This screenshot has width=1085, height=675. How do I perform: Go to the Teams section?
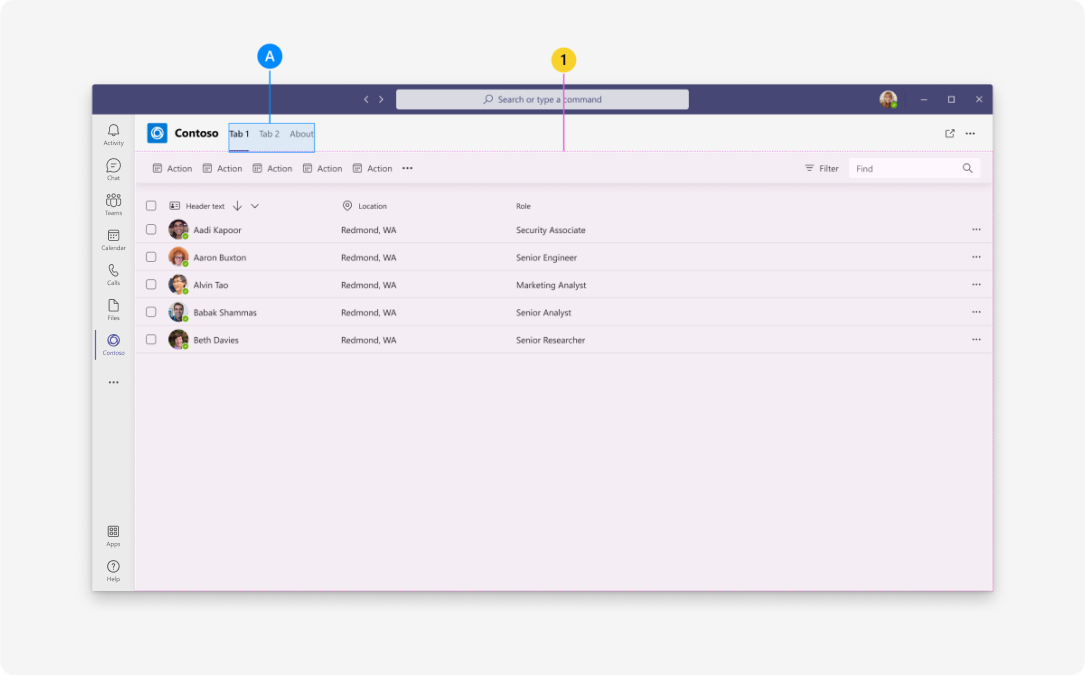[x=113, y=204]
